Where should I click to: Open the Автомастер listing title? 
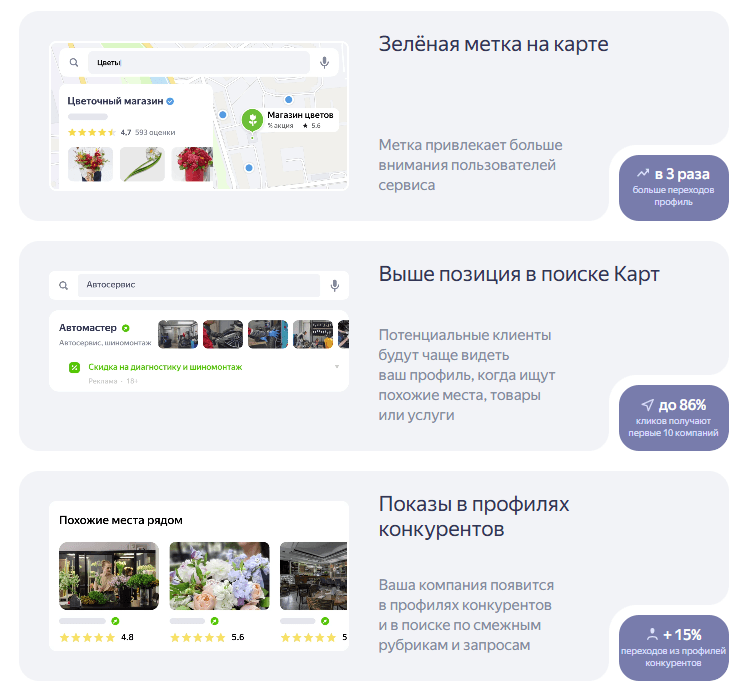point(88,328)
